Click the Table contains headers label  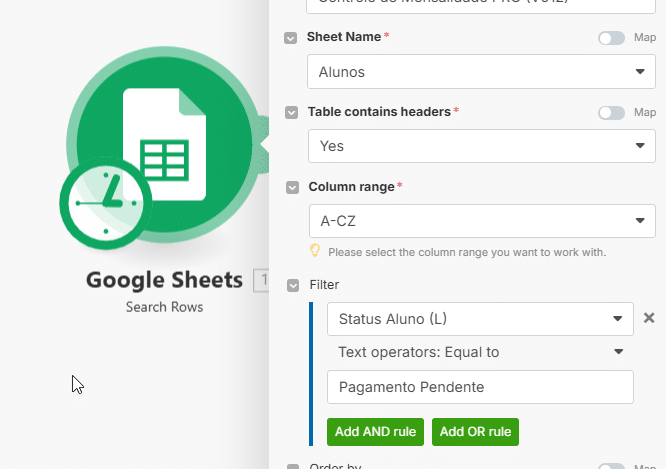(x=379, y=112)
